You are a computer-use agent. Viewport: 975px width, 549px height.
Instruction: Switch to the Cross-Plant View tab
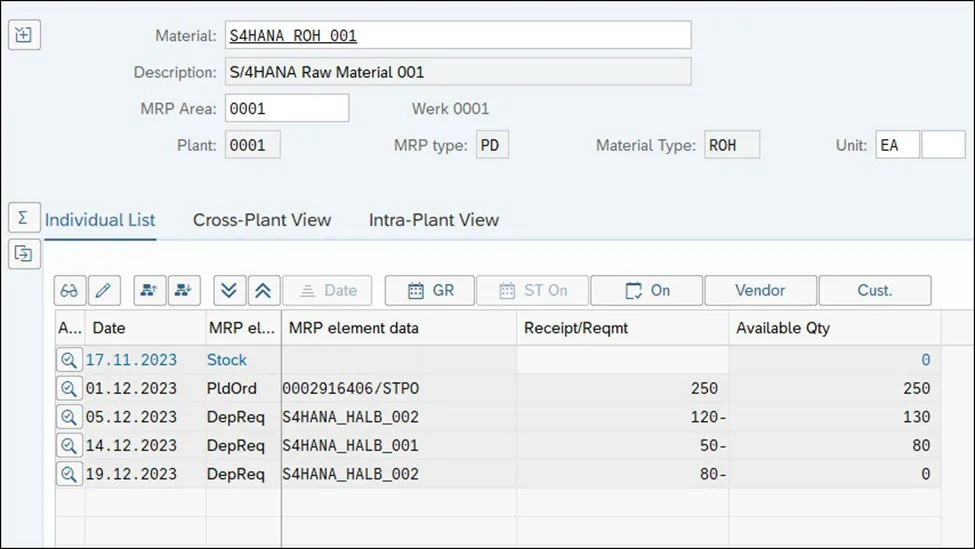[x=262, y=220]
